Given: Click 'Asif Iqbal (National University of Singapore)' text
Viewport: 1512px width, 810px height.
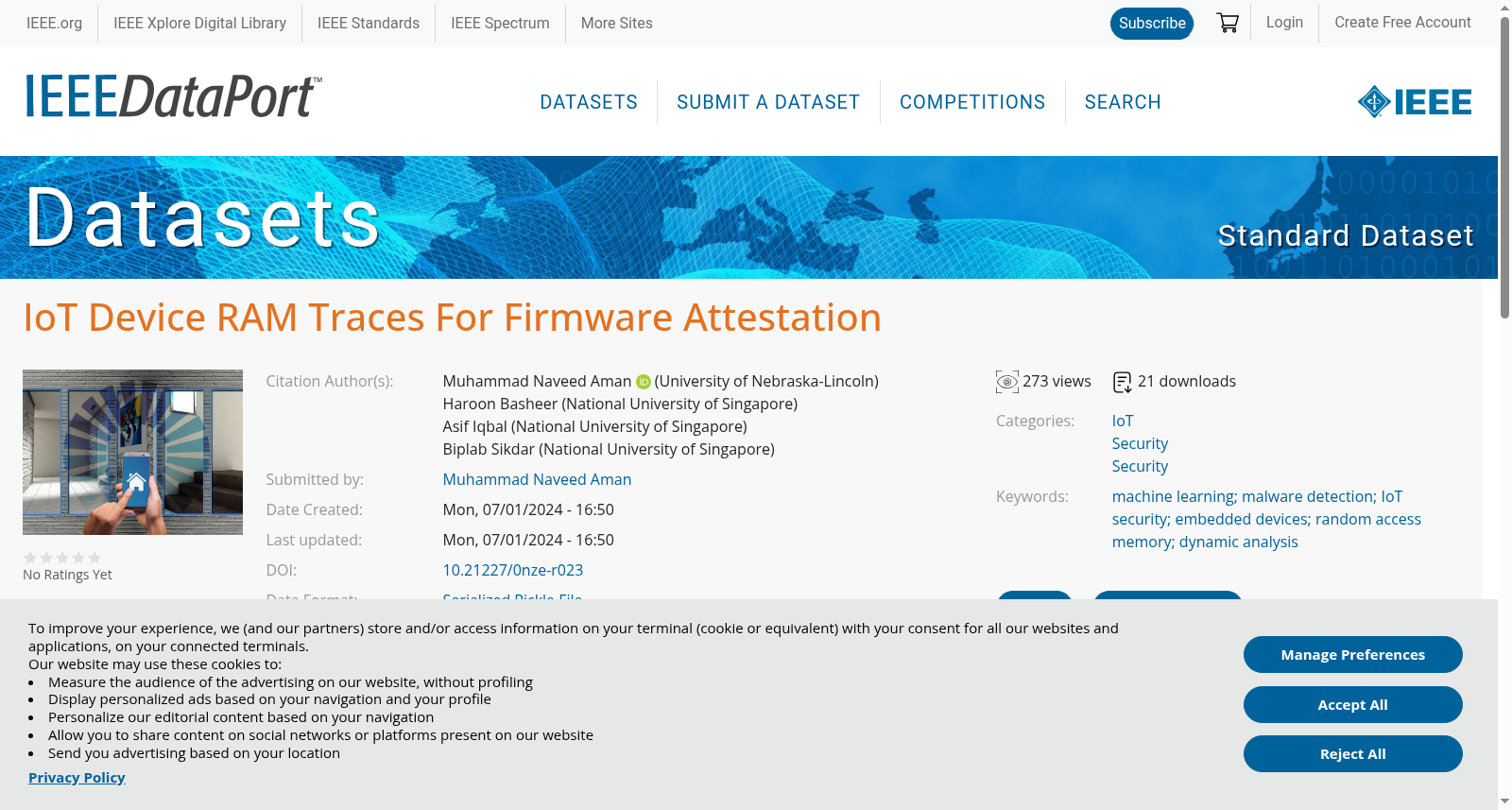Looking at the screenshot, I should [x=594, y=426].
